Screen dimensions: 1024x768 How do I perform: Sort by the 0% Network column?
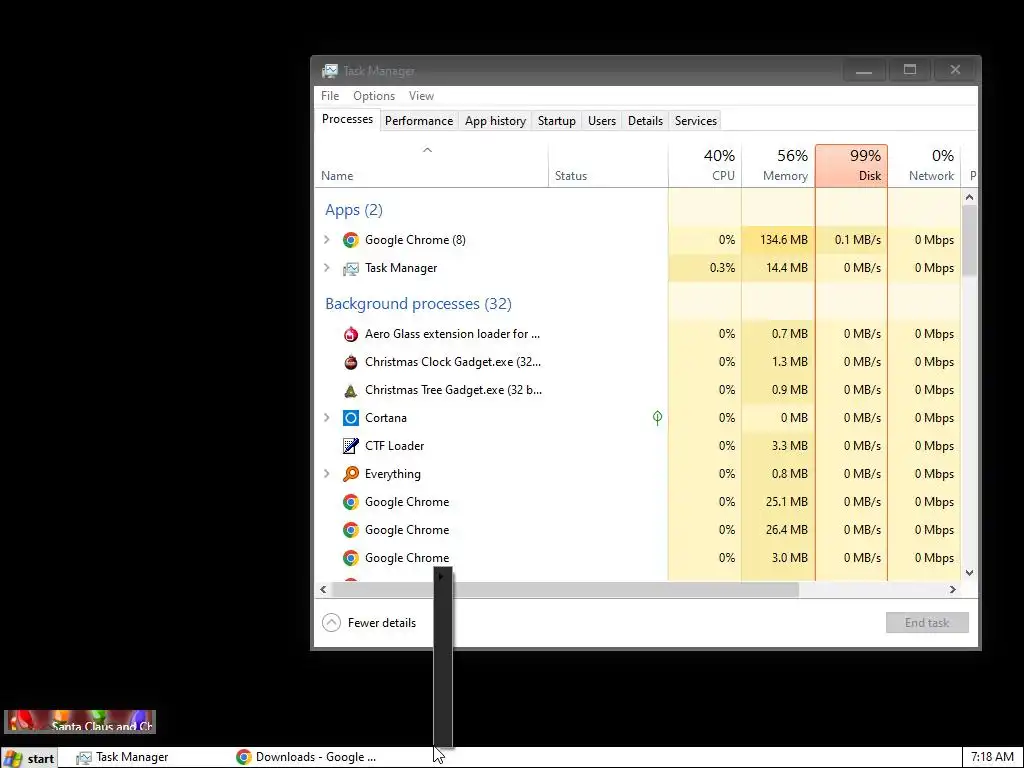(x=925, y=166)
